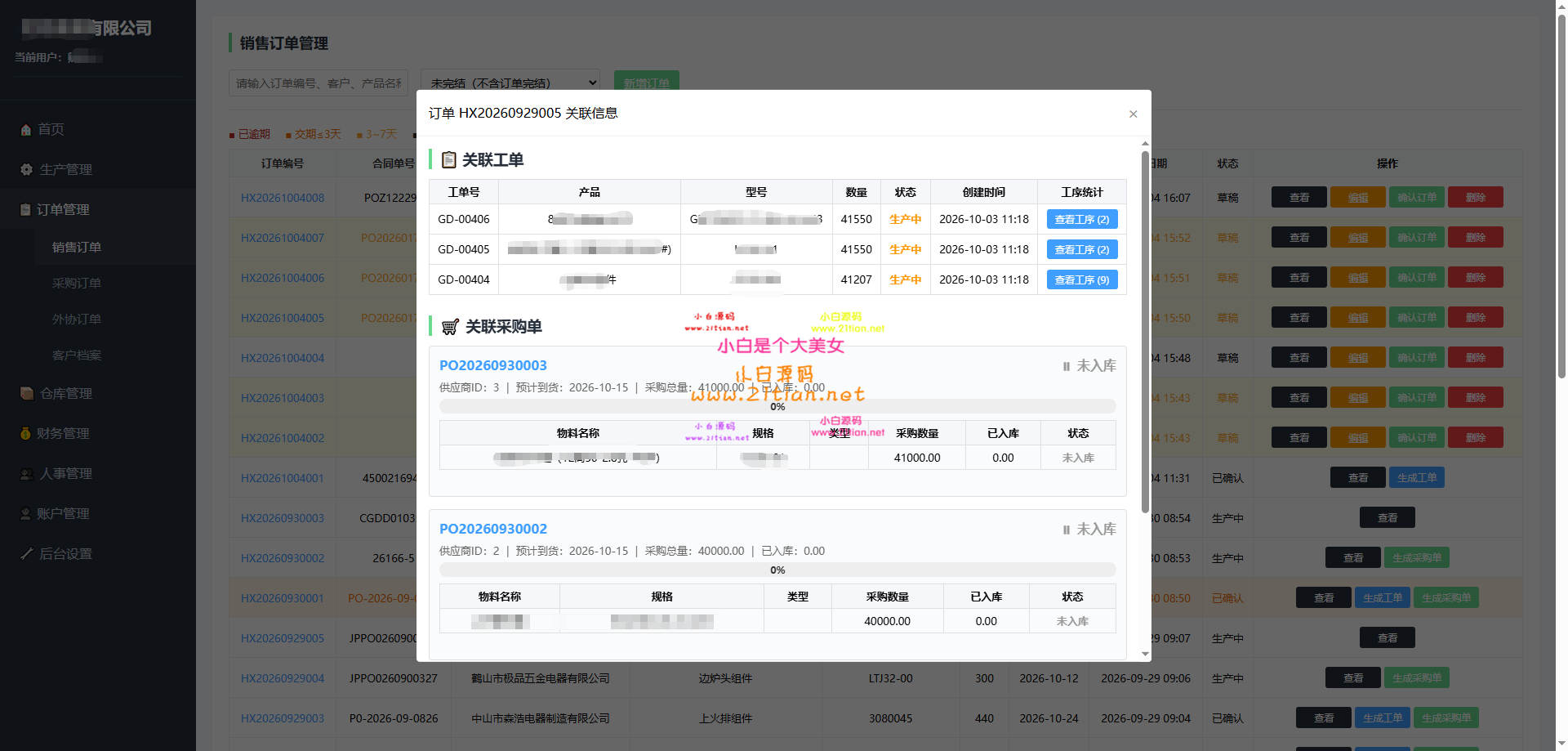Image resolution: width=1568 pixels, height=751 pixels.
Task: Click the order search input field
Action: pos(318,83)
